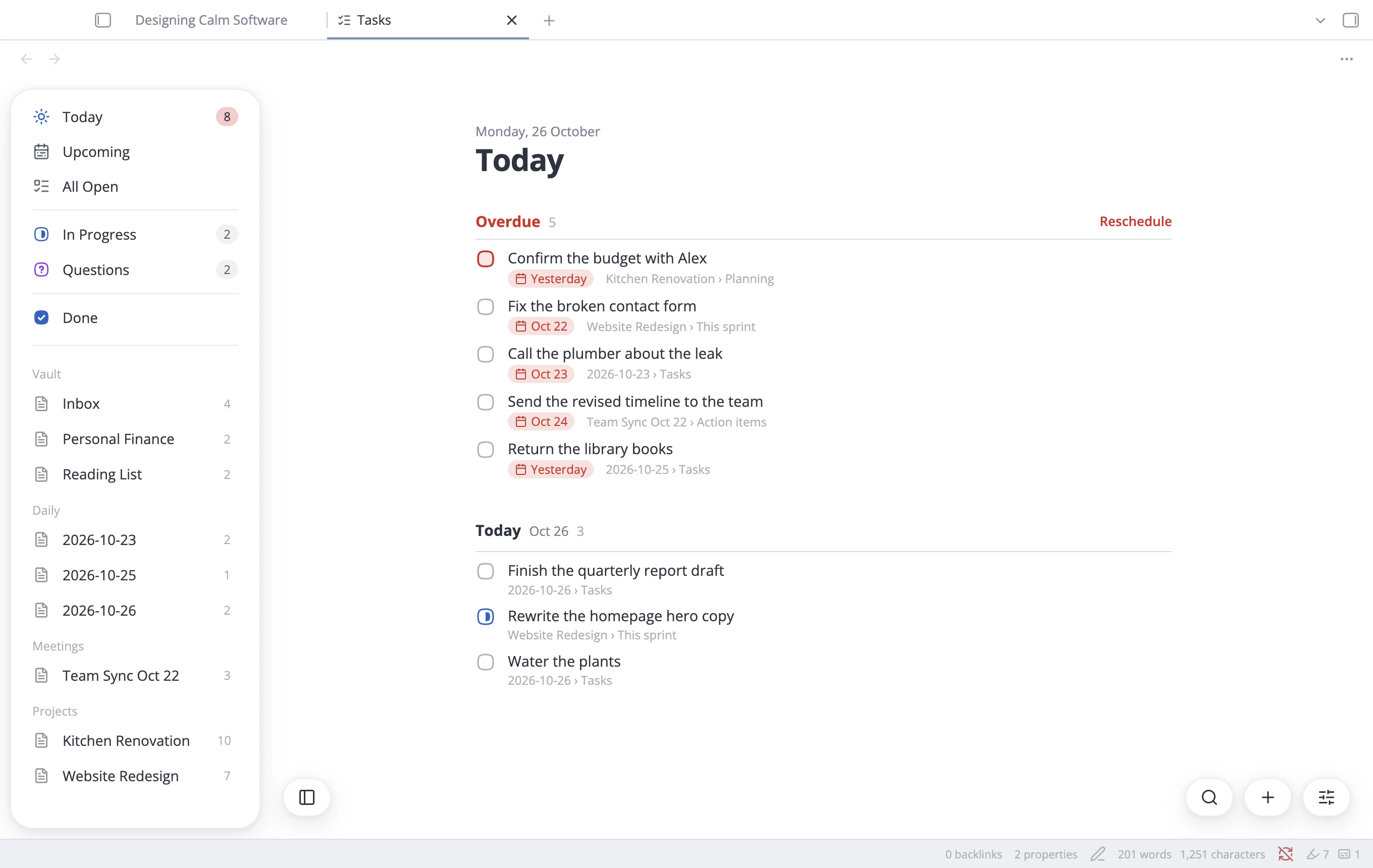Open the tab list chevron dropdown
Viewport: 1373px width, 868px height.
[1320, 21]
